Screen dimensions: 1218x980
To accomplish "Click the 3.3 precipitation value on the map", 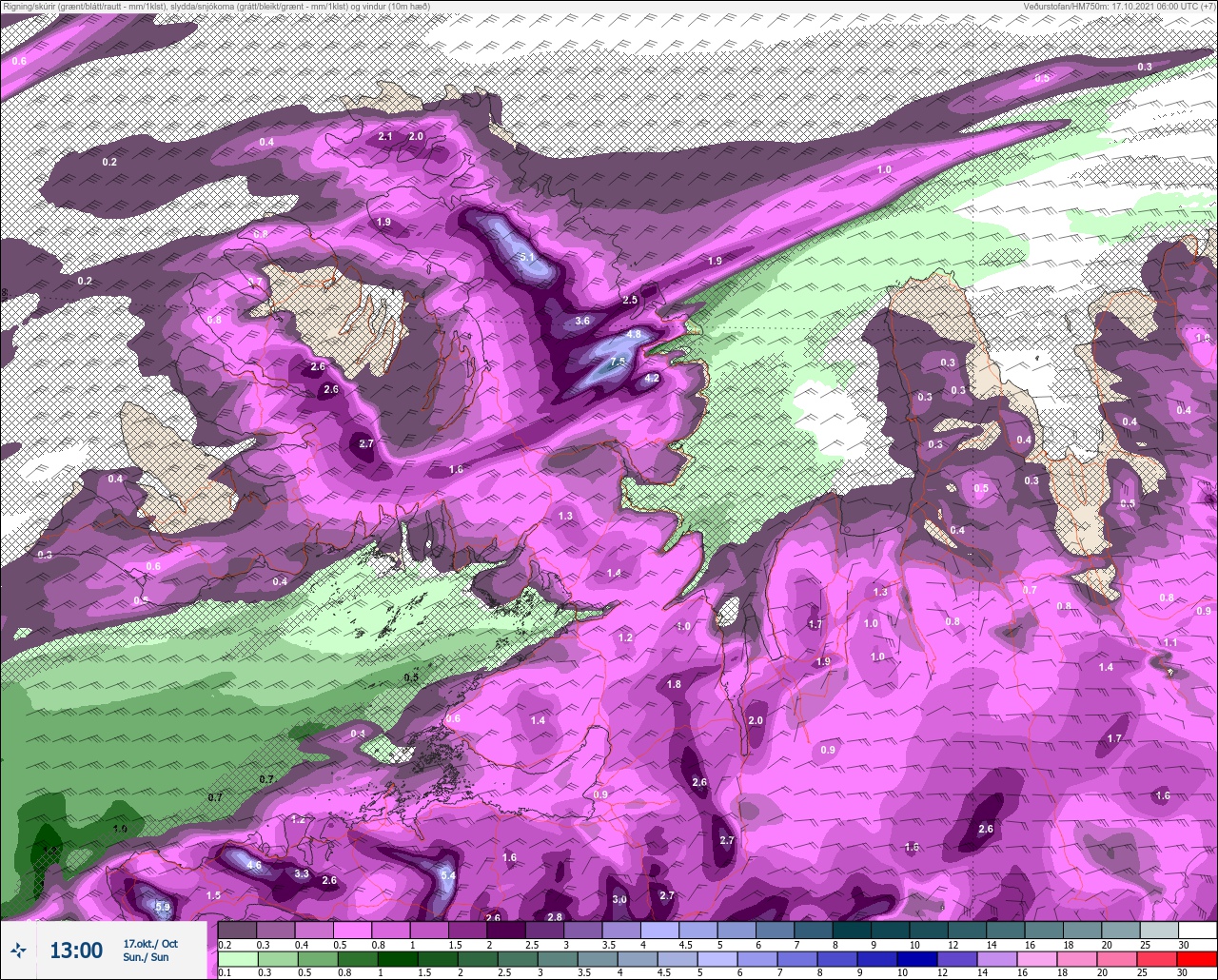I will click(x=302, y=873).
